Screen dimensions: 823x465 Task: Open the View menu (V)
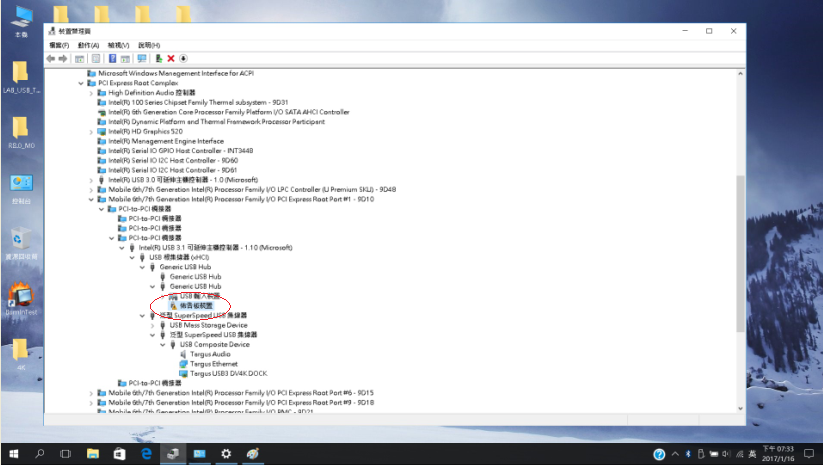[119, 45]
